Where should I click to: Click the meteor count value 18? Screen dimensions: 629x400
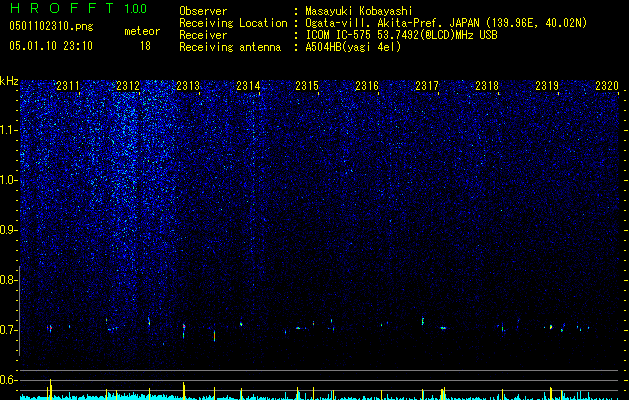coord(145,46)
